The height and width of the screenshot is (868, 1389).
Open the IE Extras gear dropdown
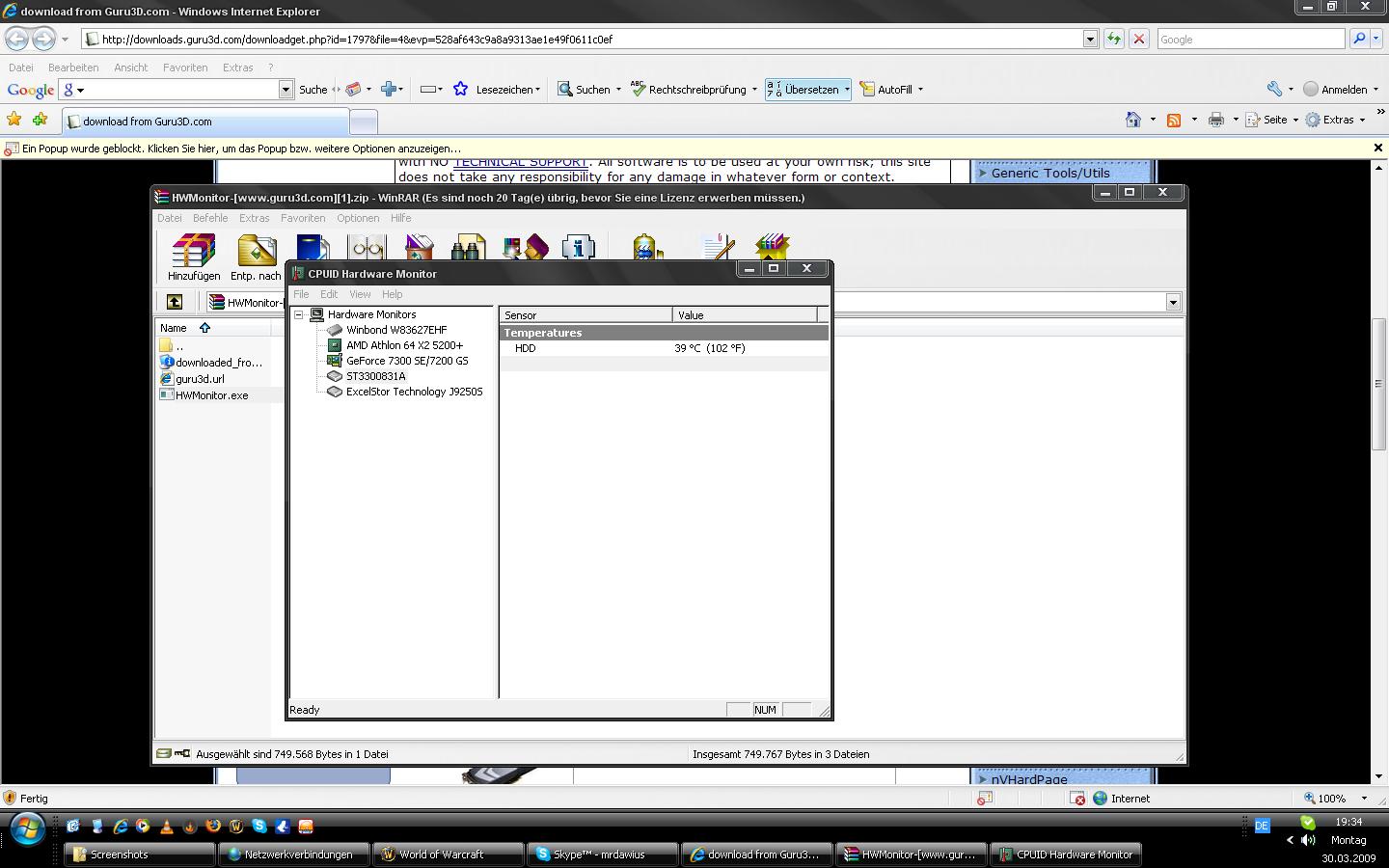(x=1336, y=120)
